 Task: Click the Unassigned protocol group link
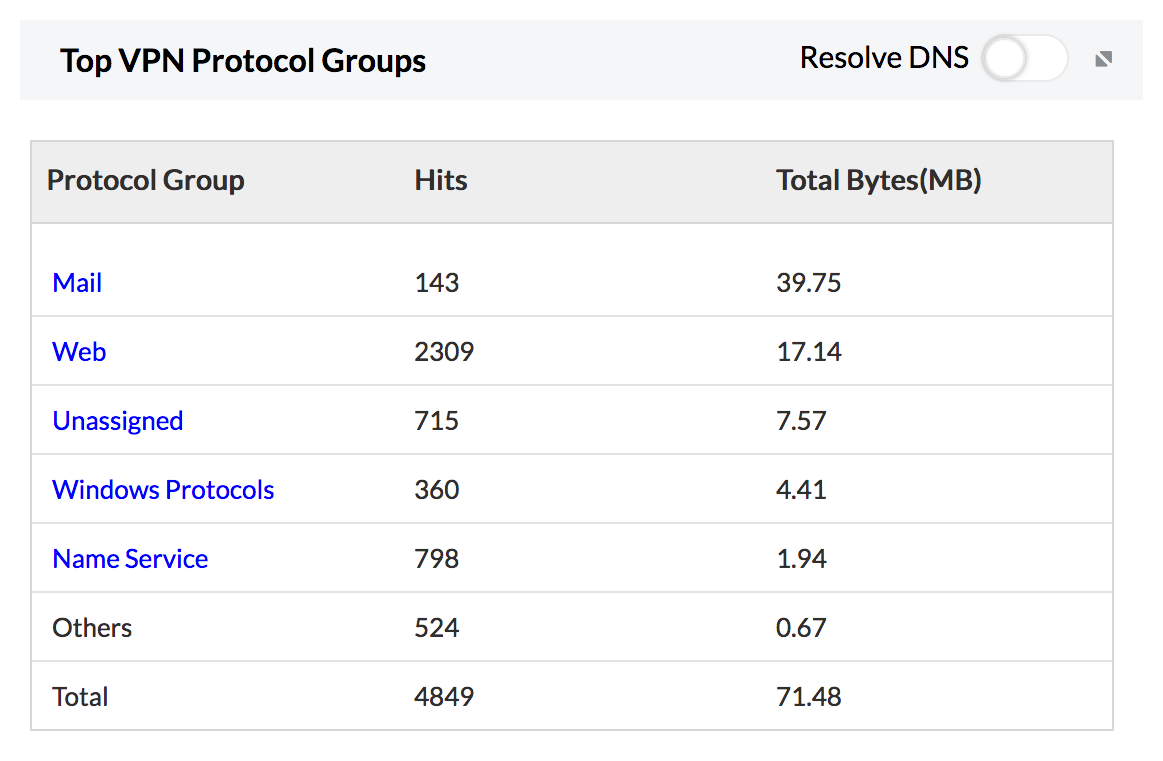(117, 421)
